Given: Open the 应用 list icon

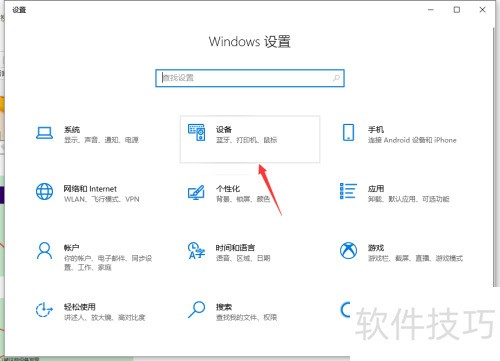Looking at the screenshot, I should click(x=348, y=191).
